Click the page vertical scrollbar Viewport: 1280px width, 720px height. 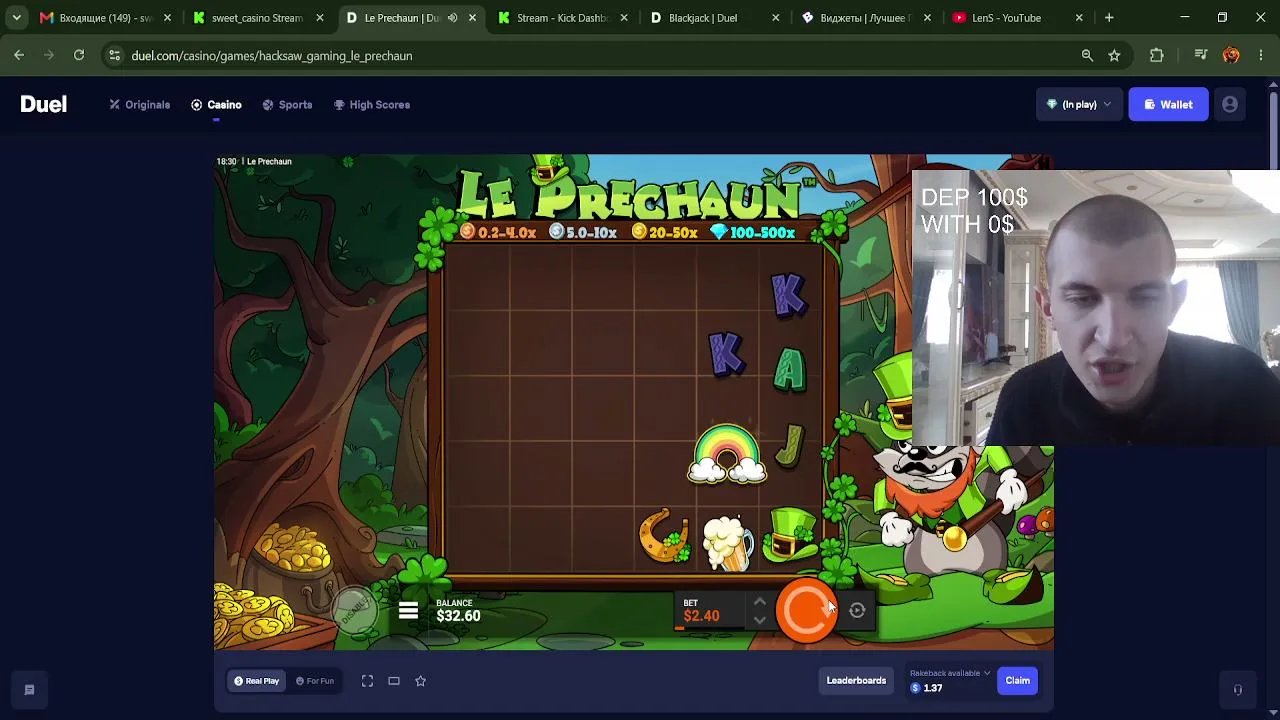[1273, 132]
